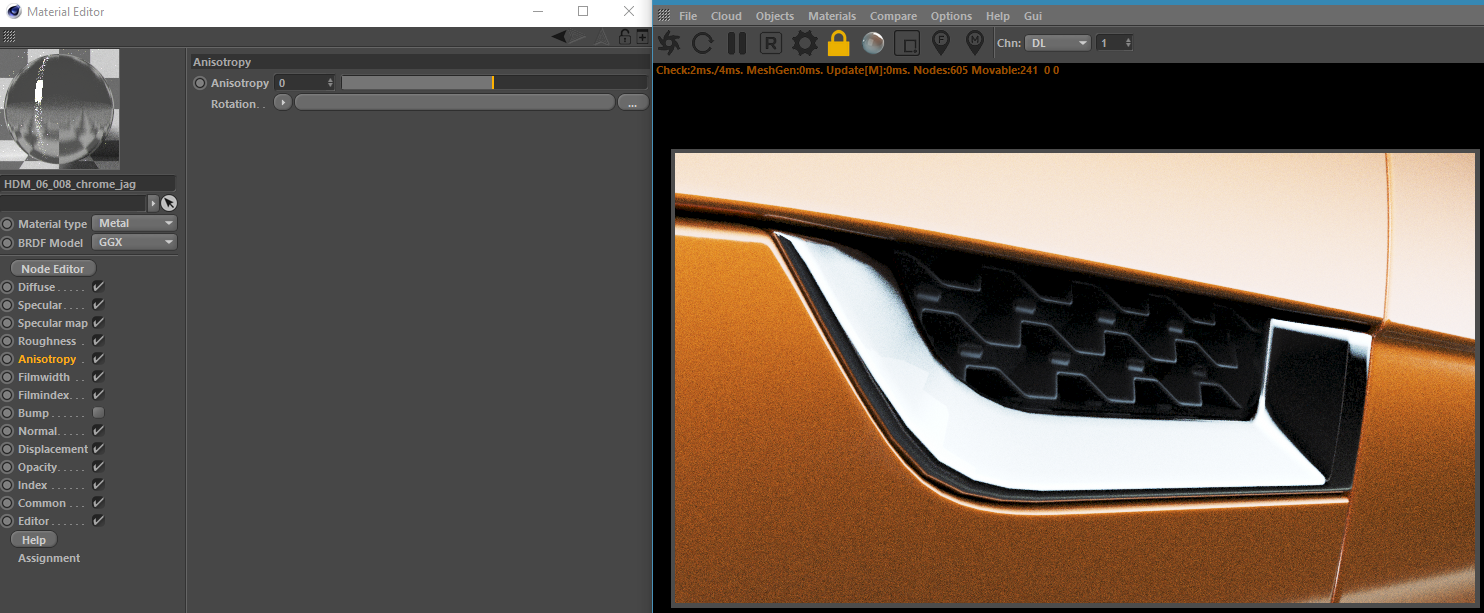Disable the Anisotropy channel checkbox
1484x613 pixels.
[x=98, y=359]
